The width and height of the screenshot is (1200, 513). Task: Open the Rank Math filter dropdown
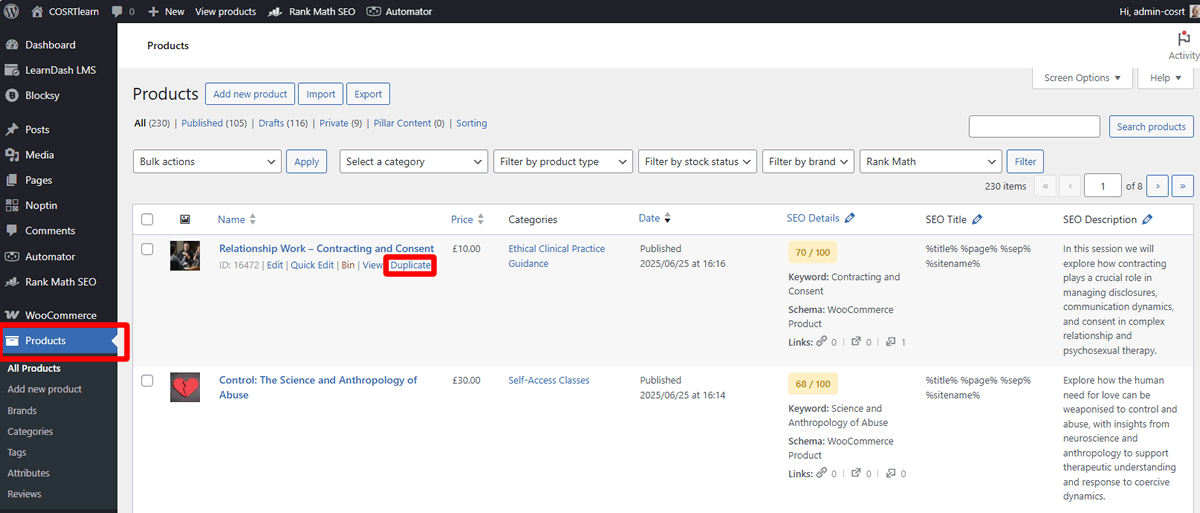click(x=931, y=161)
